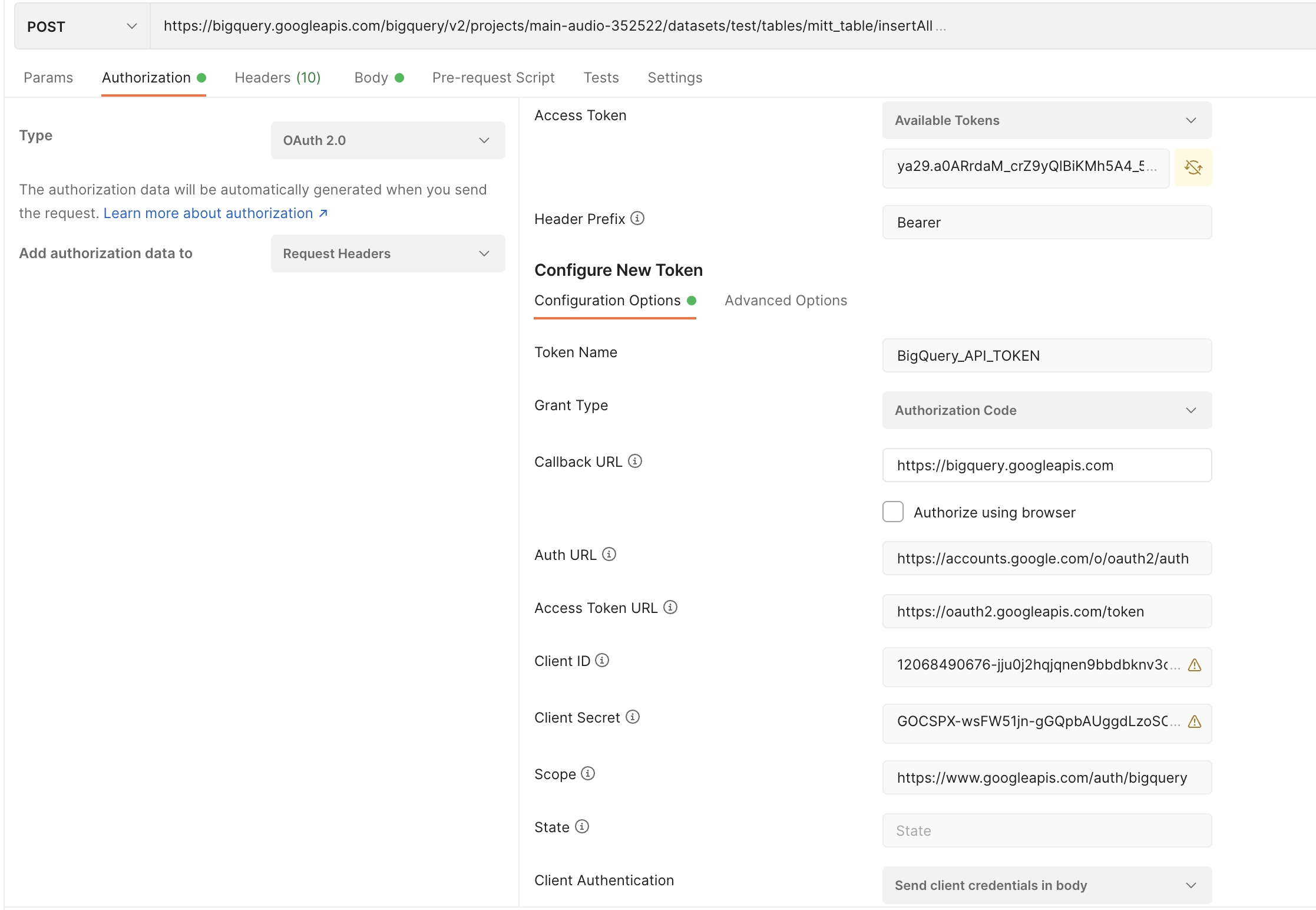The height and width of the screenshot is (910, 1316).
Task: Enable the Authorize using browser checkbox
Action: (892, 512)
